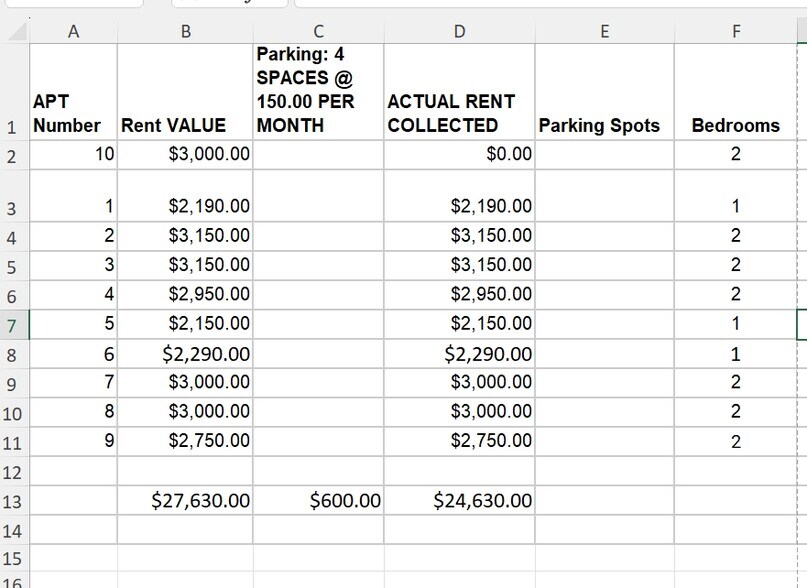Select column D header
807x588 pixels.
click(460, 31)
